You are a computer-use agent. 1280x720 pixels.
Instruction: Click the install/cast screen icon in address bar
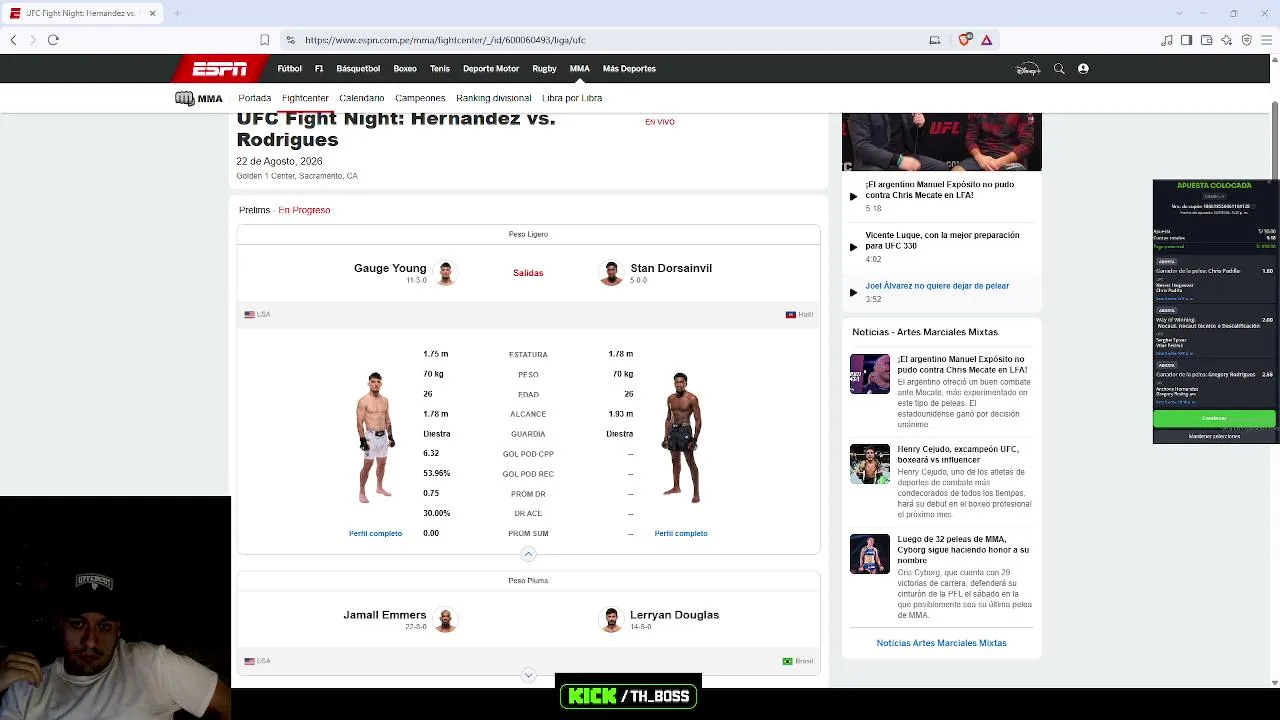[x=935, y=40]
